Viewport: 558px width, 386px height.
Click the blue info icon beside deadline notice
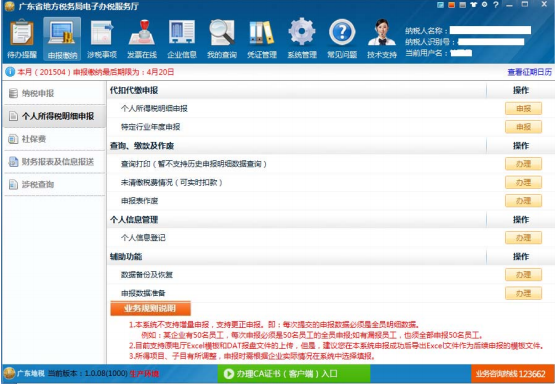click(x=10, y=72)
